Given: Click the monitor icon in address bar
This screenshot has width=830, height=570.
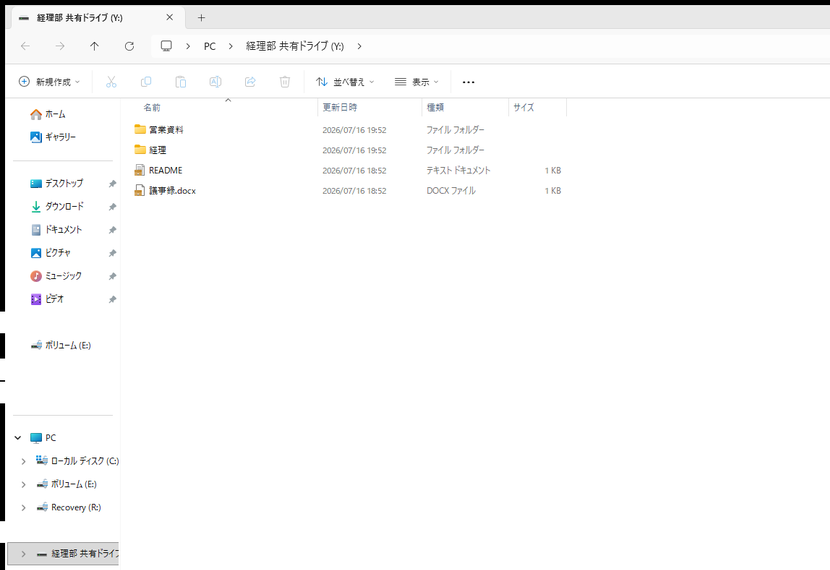Looking at the screenshot, I should pyautogui.click(x=166, y=46).
